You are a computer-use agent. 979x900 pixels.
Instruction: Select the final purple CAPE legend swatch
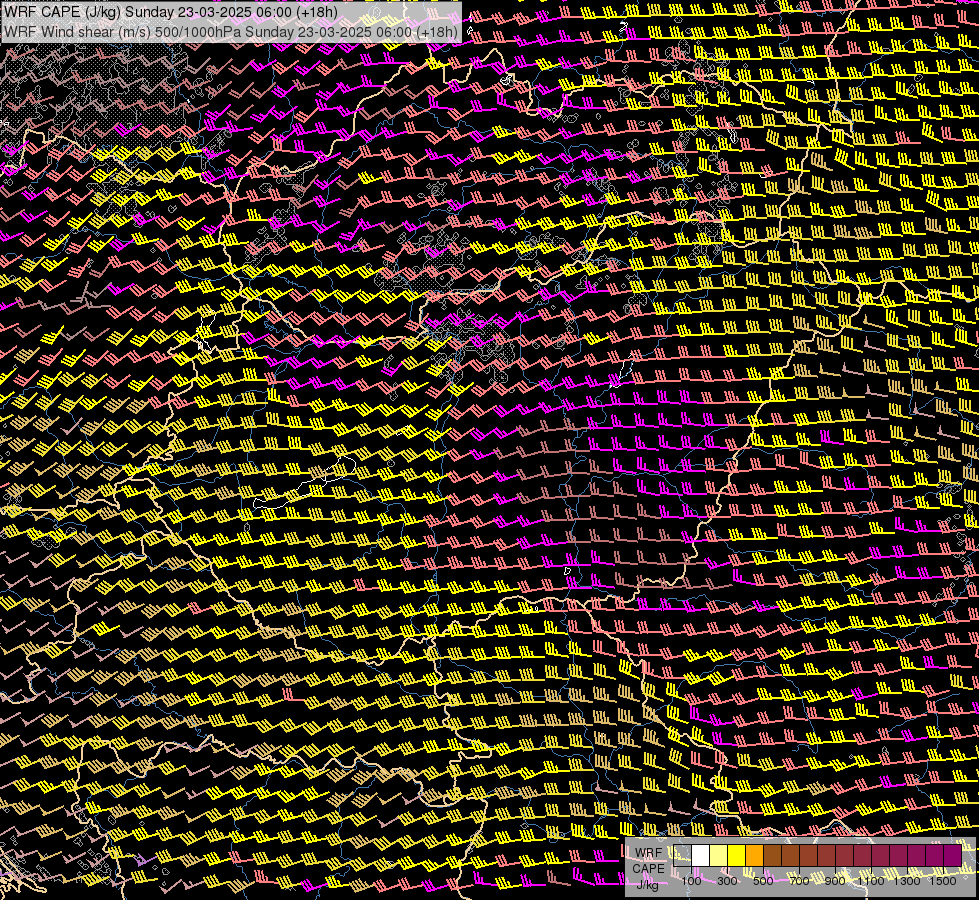pyautogui.click(x=953, y=856)
